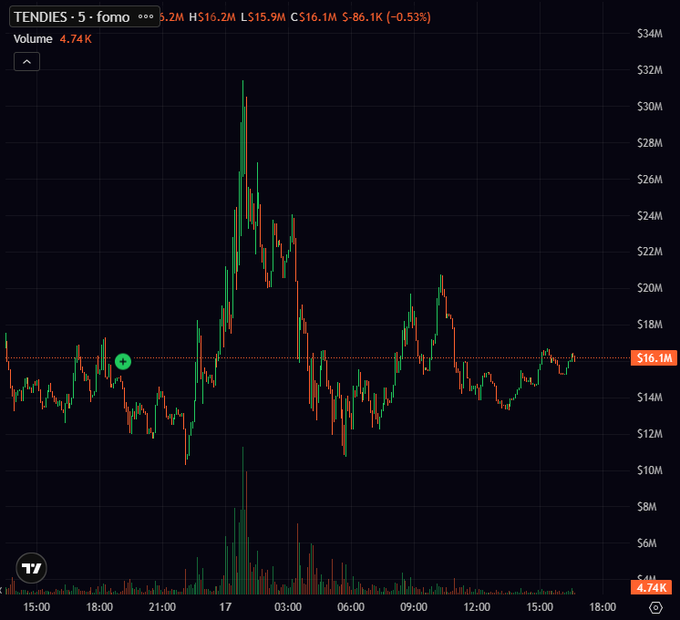Click the current price label $16.1M

tap(654, 358)
